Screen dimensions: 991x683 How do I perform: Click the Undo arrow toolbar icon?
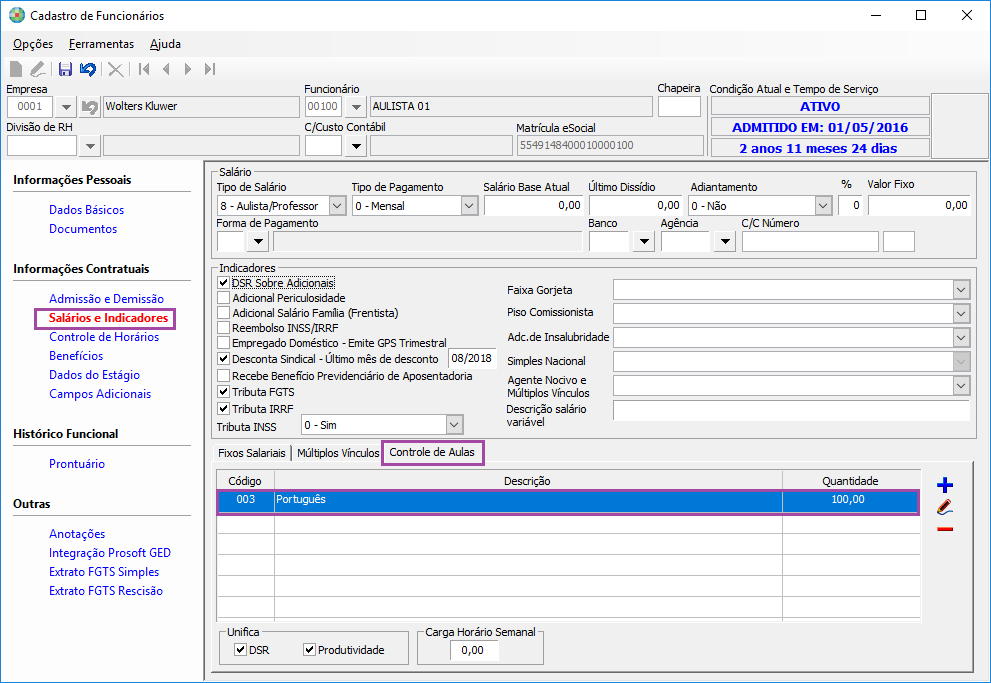click(x=88, y=69)
